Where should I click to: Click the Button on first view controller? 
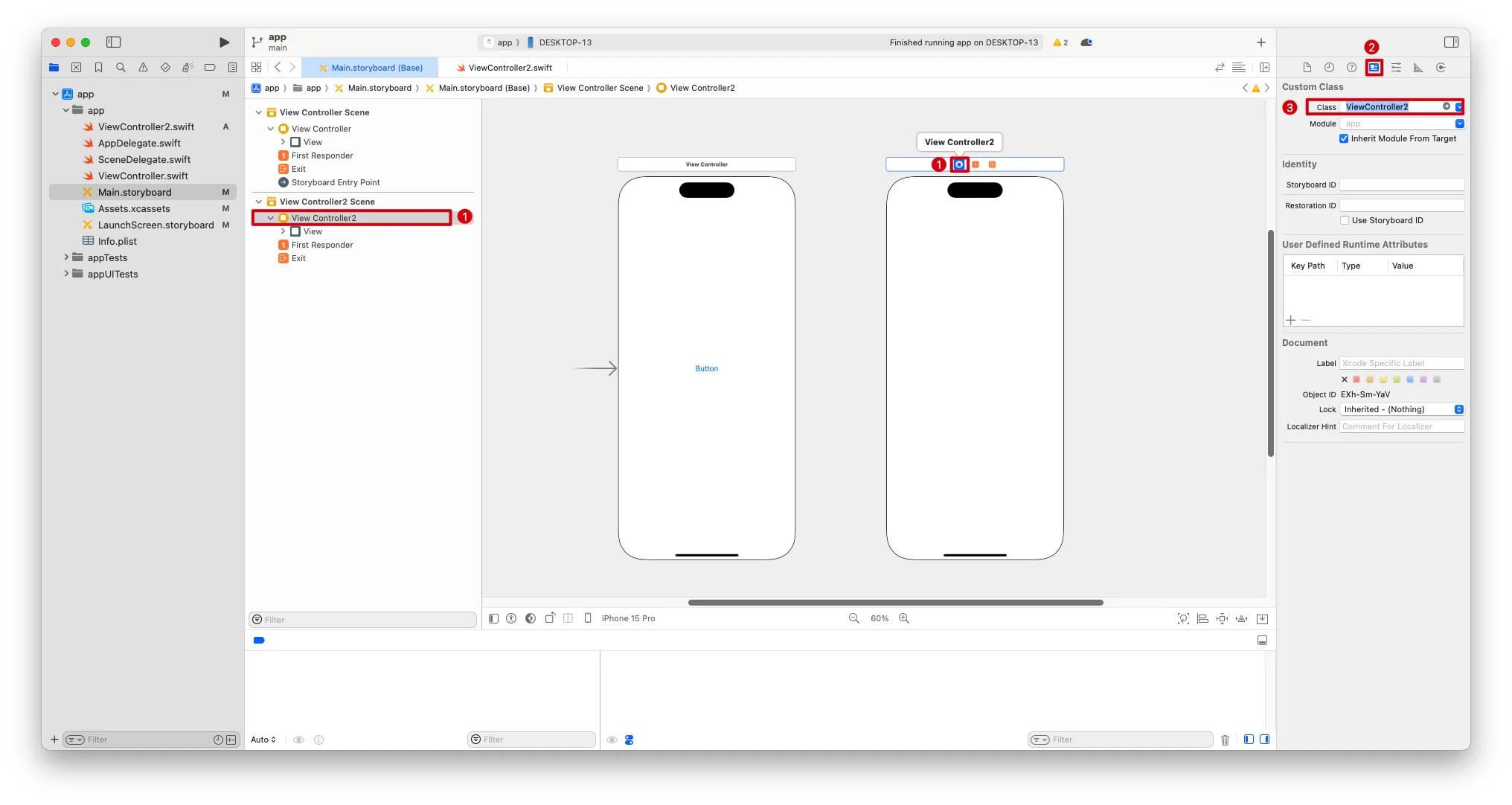coord(706,368)
